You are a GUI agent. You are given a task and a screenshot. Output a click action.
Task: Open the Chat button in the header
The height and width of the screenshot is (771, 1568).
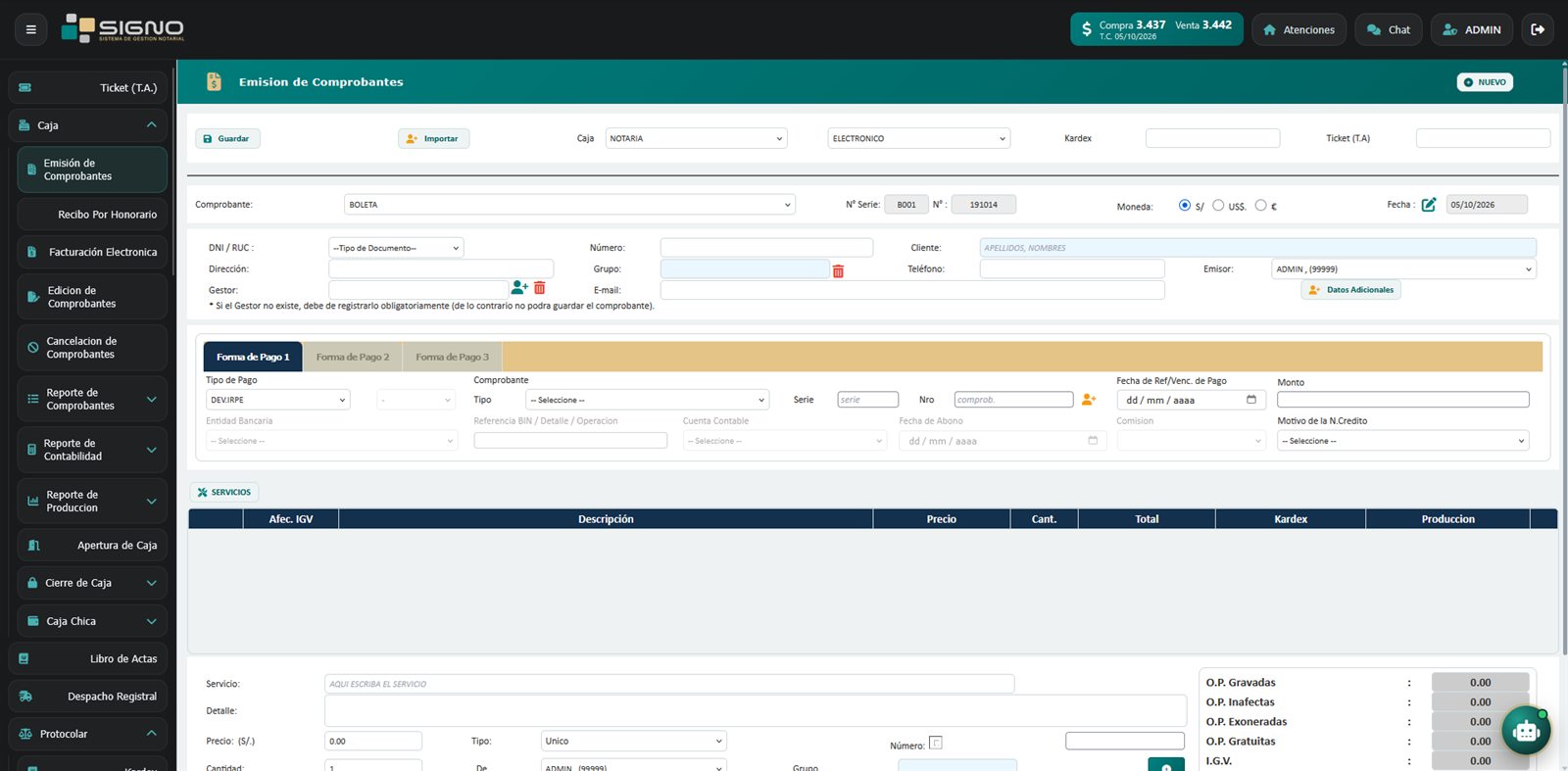coord(1389,29)
